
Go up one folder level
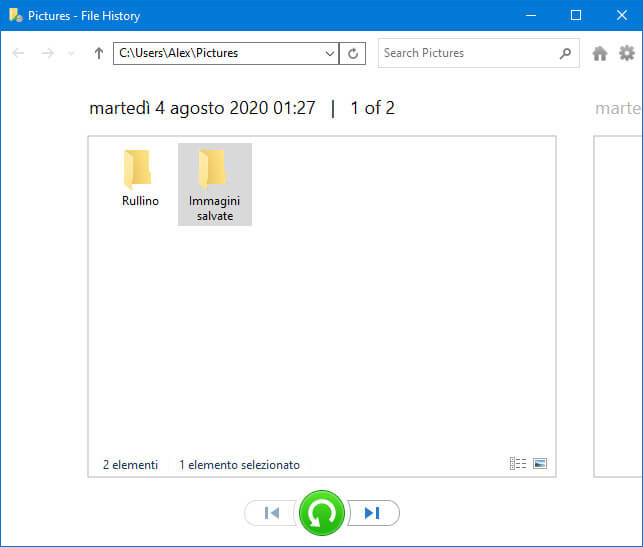(x=98, y=53)
